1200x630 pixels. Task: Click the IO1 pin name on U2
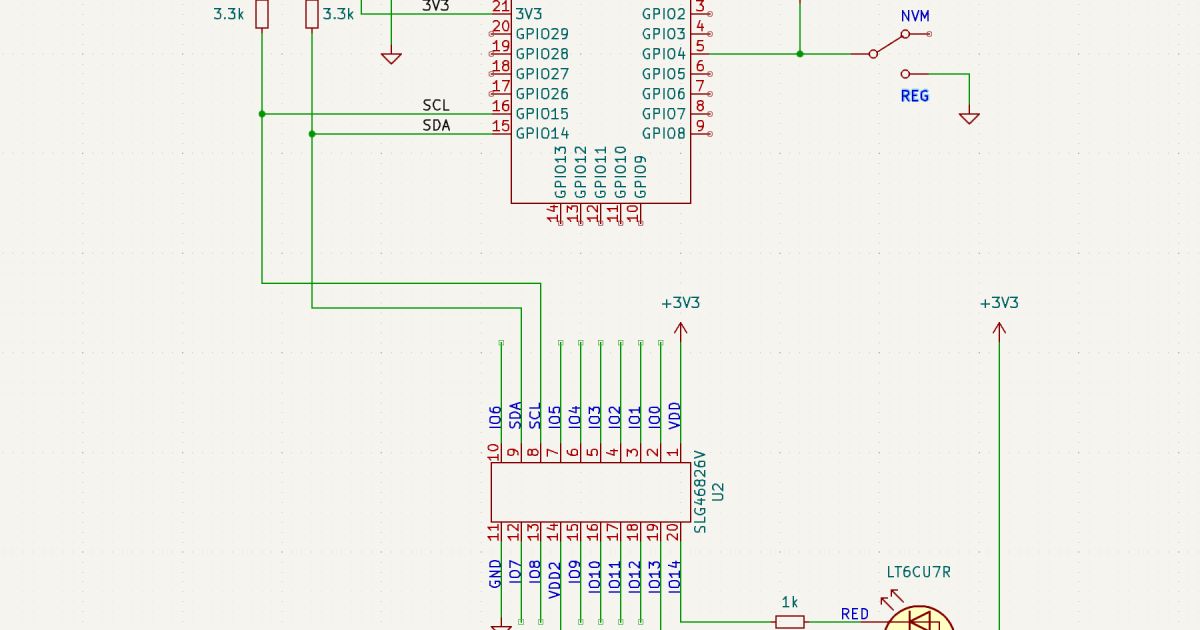634,418
